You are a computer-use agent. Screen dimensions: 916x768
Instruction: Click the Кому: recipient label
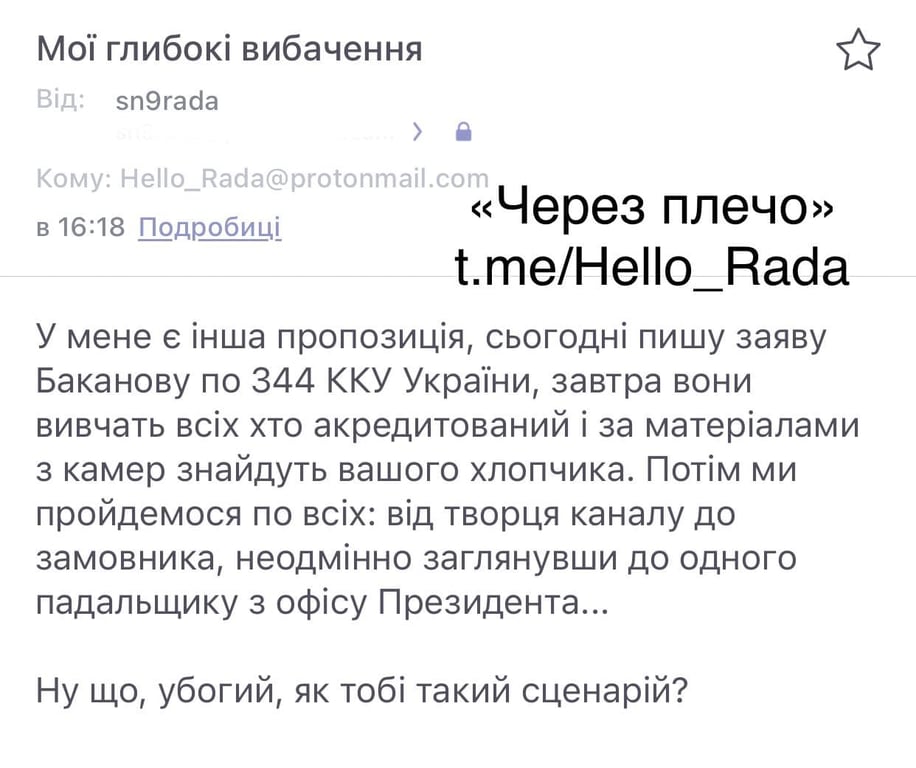pyautogui.click(x=74, y=178)
